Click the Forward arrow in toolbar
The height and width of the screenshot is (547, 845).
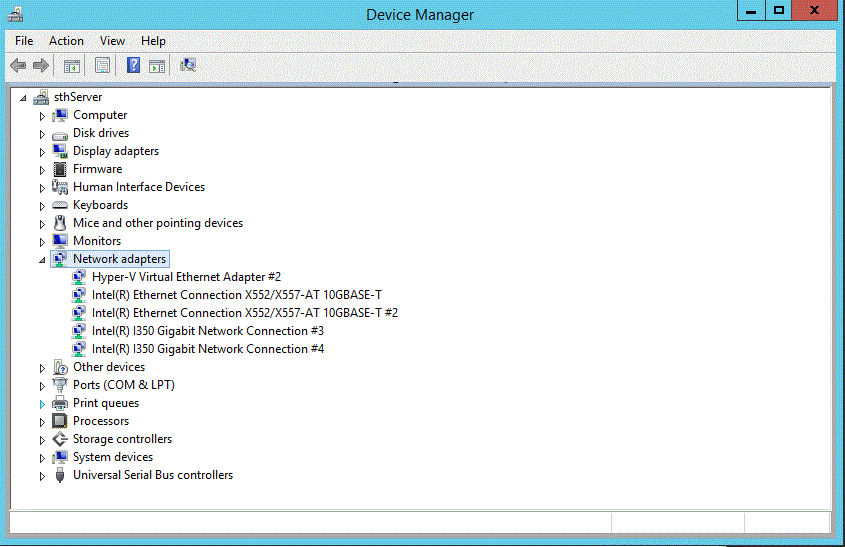41,66
